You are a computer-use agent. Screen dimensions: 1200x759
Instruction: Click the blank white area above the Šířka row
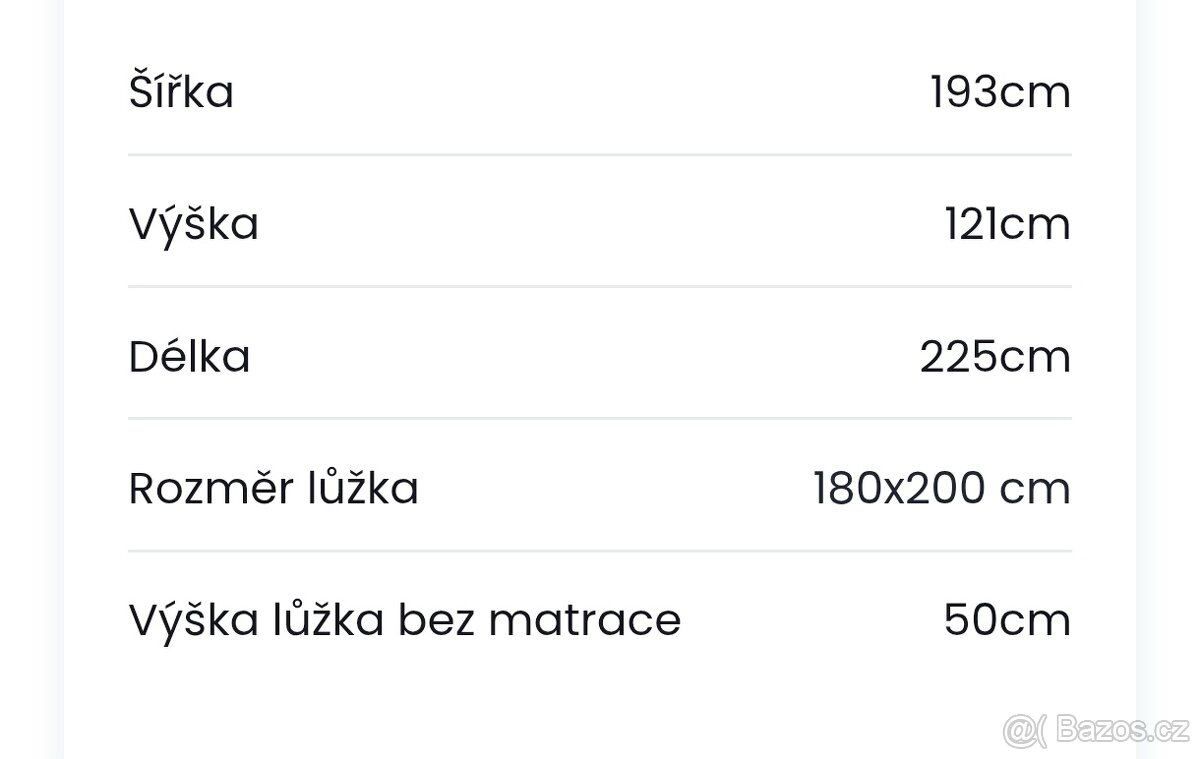coord(600,25)
